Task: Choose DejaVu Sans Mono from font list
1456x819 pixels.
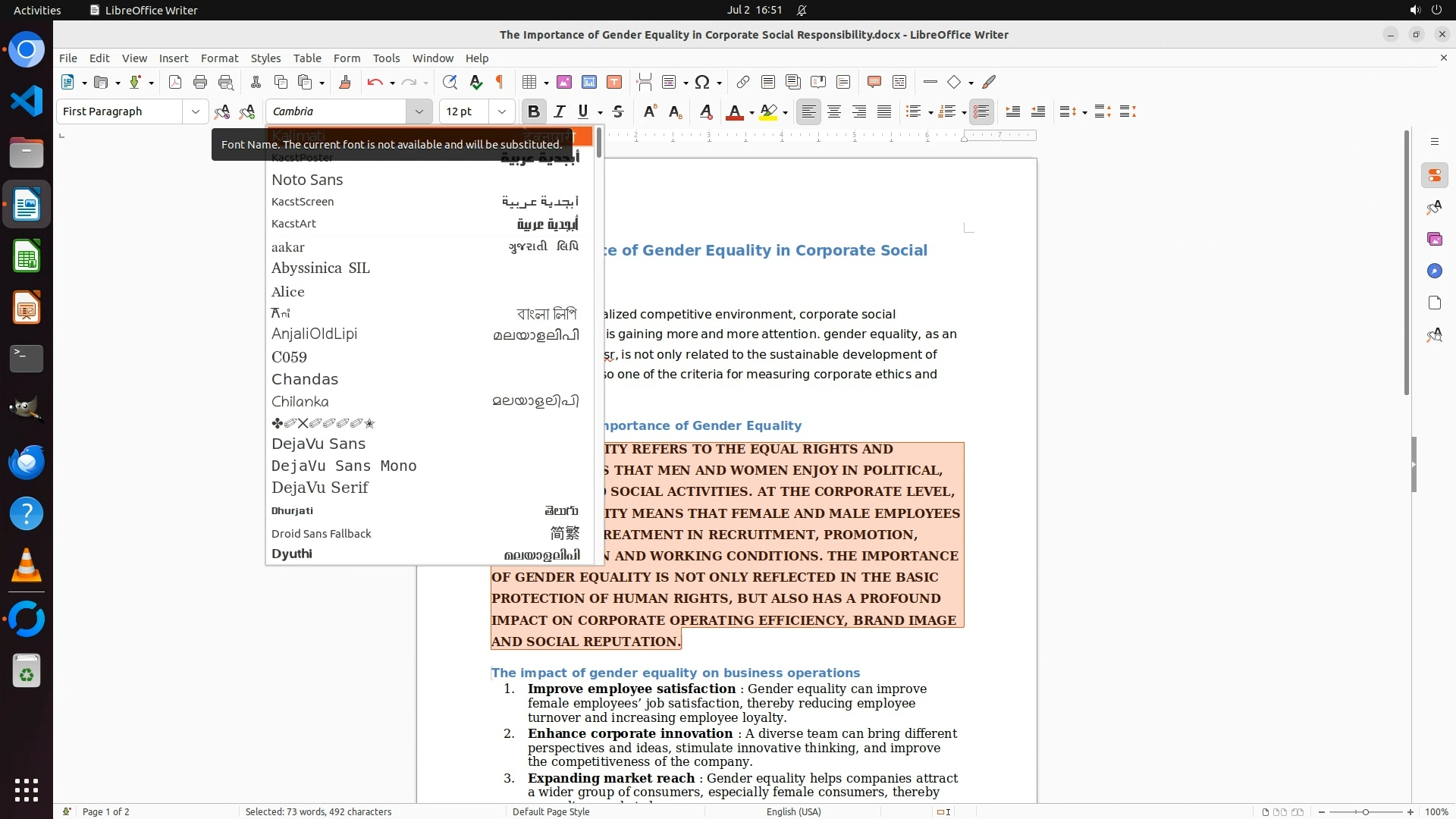Action: [344, 466]
